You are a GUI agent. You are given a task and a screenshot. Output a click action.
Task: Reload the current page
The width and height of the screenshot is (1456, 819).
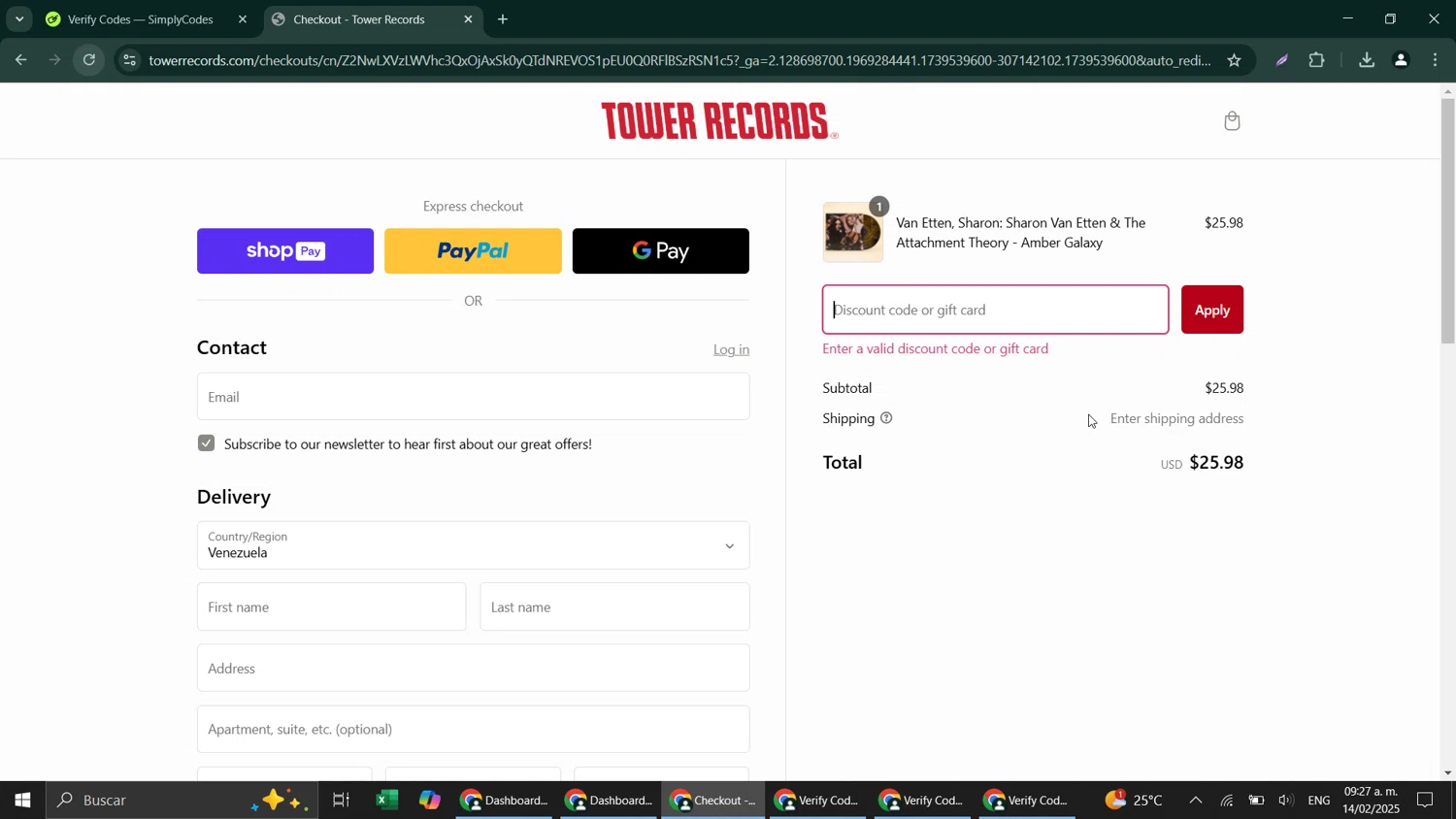[89, 60]
